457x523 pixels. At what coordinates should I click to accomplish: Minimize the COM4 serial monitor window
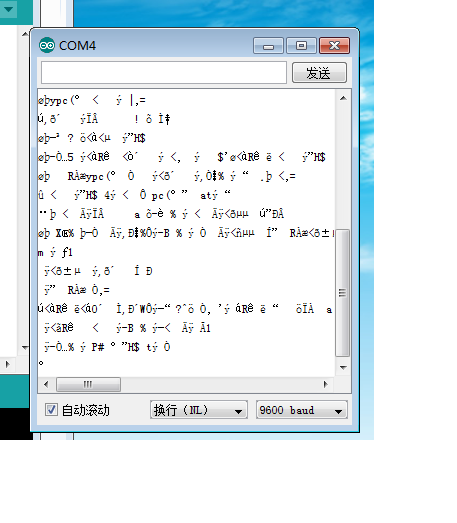click(x=268, y=46)
